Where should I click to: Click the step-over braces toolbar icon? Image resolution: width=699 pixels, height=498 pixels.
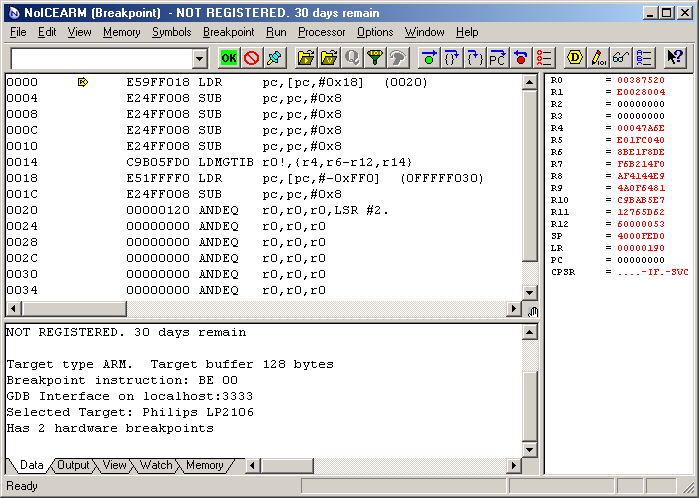click(x=452, y=58)
